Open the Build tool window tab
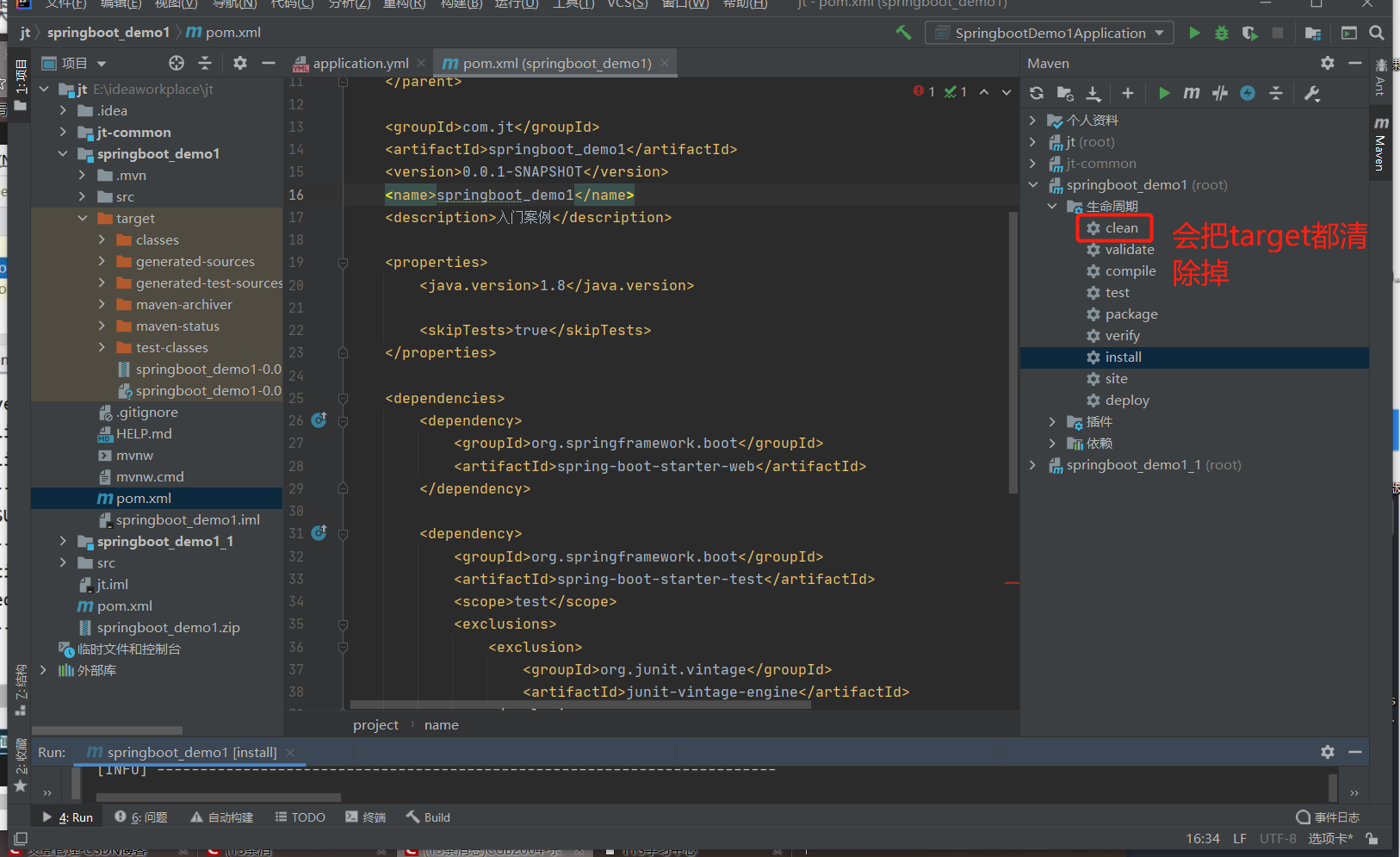Screen dimensions: 1400x857 (428, 817)
